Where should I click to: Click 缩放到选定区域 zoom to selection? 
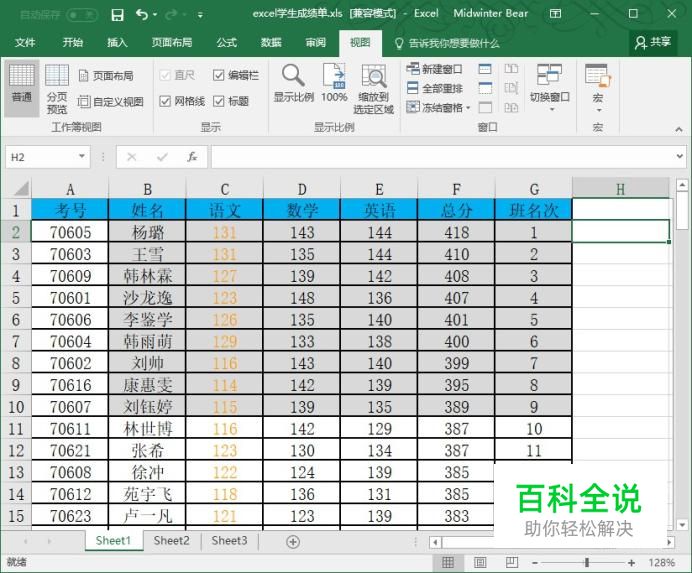(373, 89)
